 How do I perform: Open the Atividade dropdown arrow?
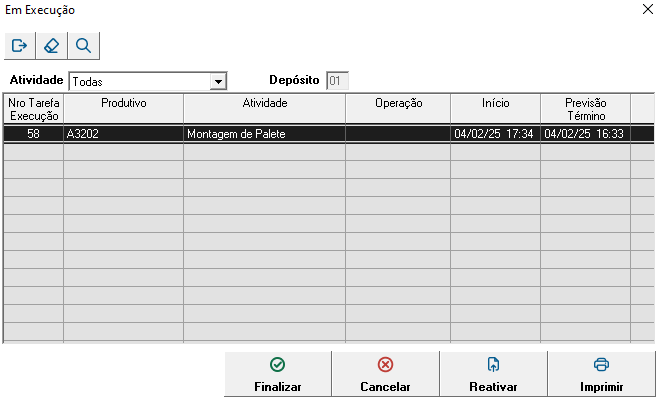click(218, 81)
